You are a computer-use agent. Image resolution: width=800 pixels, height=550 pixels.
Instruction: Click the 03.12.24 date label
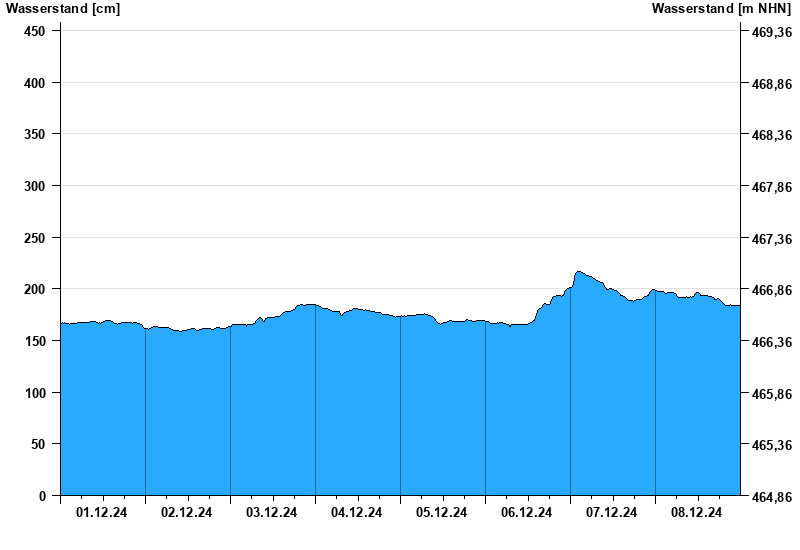point(271,512)
